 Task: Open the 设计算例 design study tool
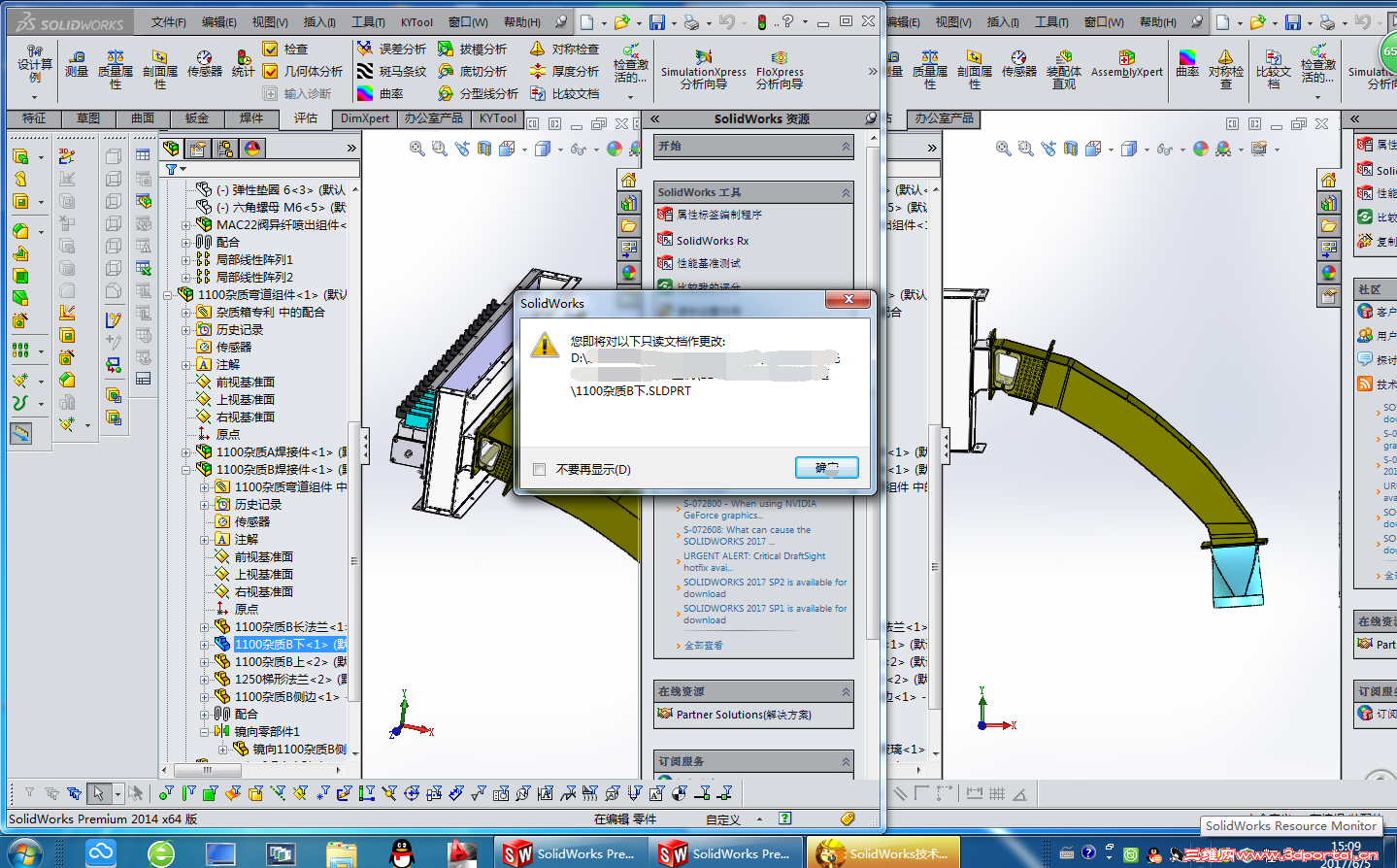pos(34,70)
